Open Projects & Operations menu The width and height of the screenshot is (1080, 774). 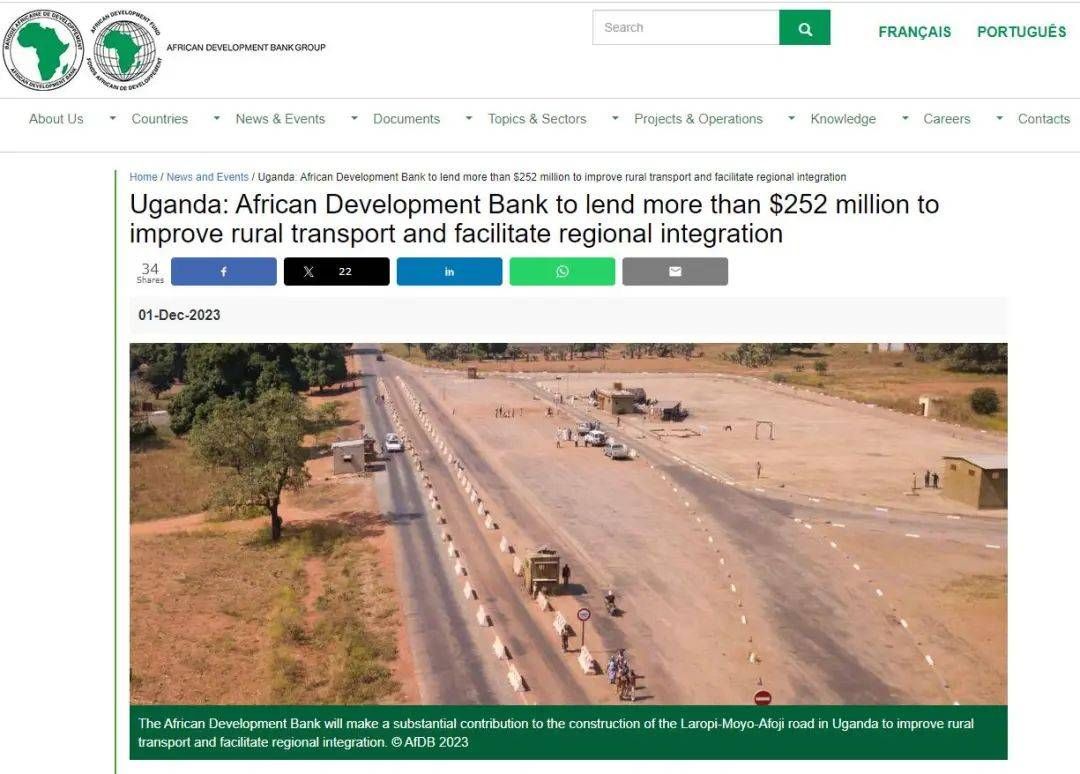click(698, 119)
